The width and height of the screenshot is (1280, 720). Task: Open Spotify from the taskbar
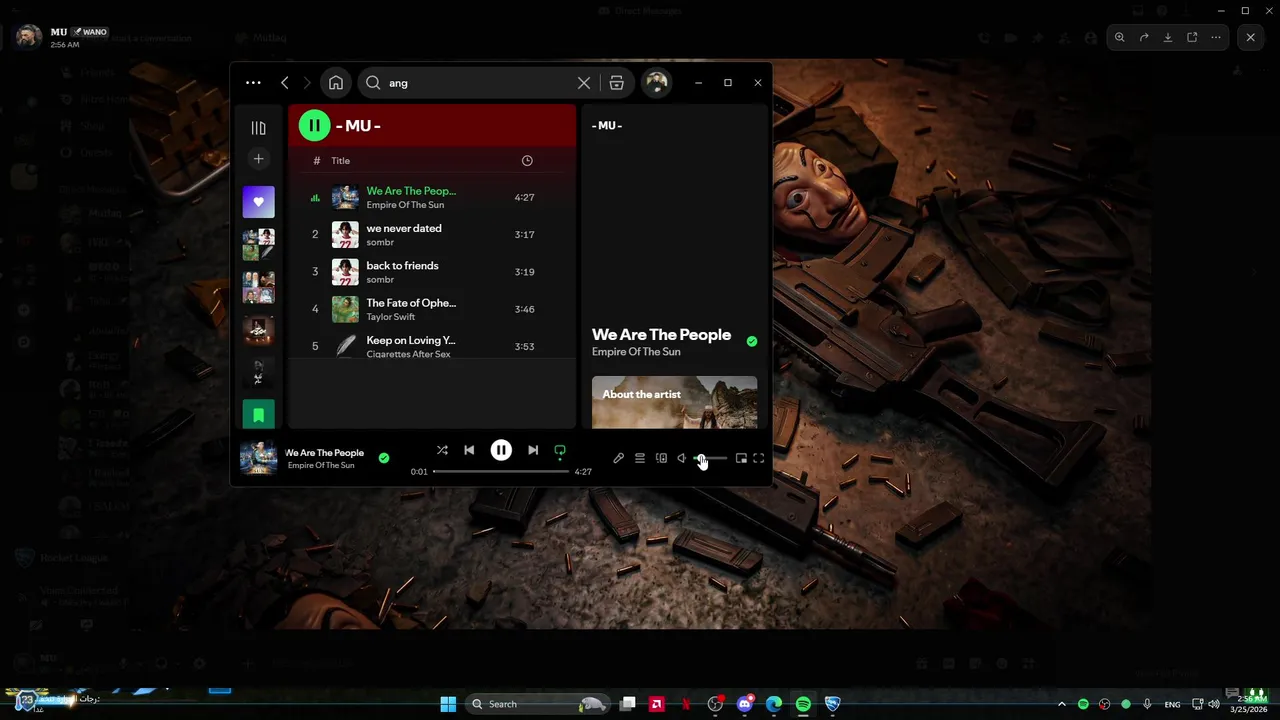point(803,704)
